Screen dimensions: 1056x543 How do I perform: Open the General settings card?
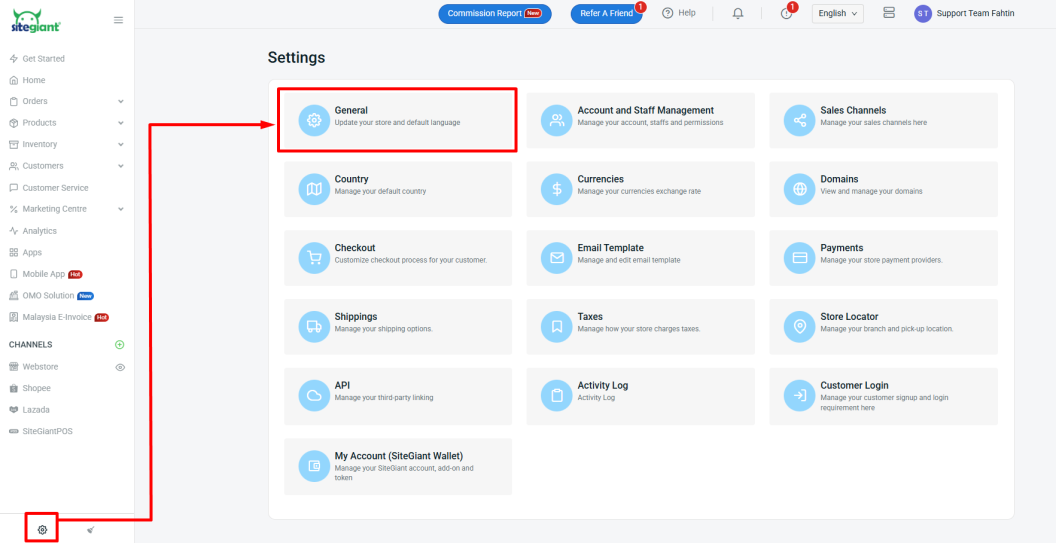(x=397, y=120)
